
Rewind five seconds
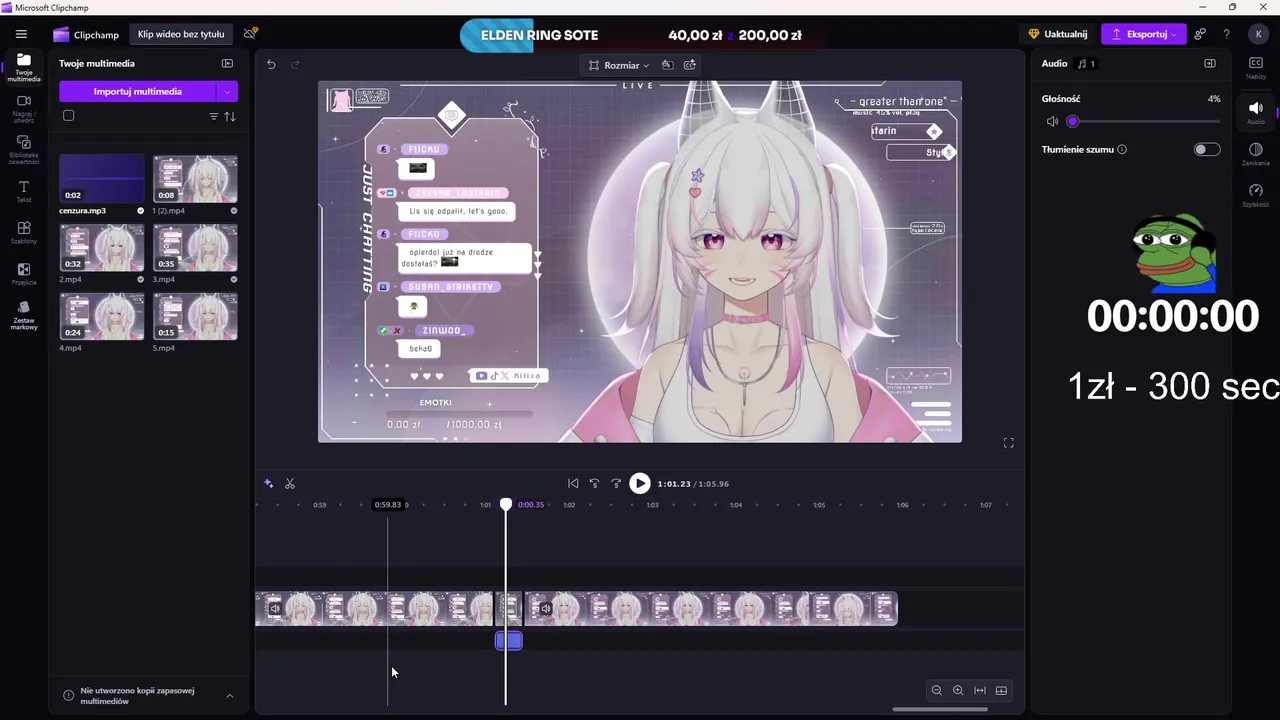tap(594, 483)
